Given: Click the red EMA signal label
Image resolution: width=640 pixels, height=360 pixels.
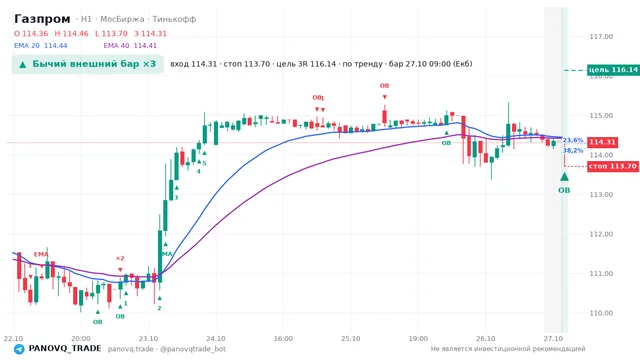Looking at the screenshot, I should [41, 254].
